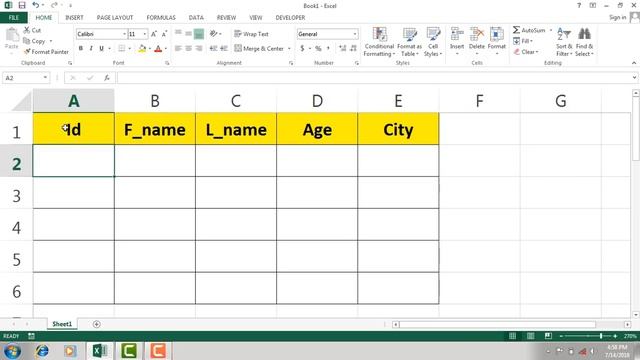Click the Increase Decimal icon
The height and width of the screenshot is (360, 640).
coord(342,48)
